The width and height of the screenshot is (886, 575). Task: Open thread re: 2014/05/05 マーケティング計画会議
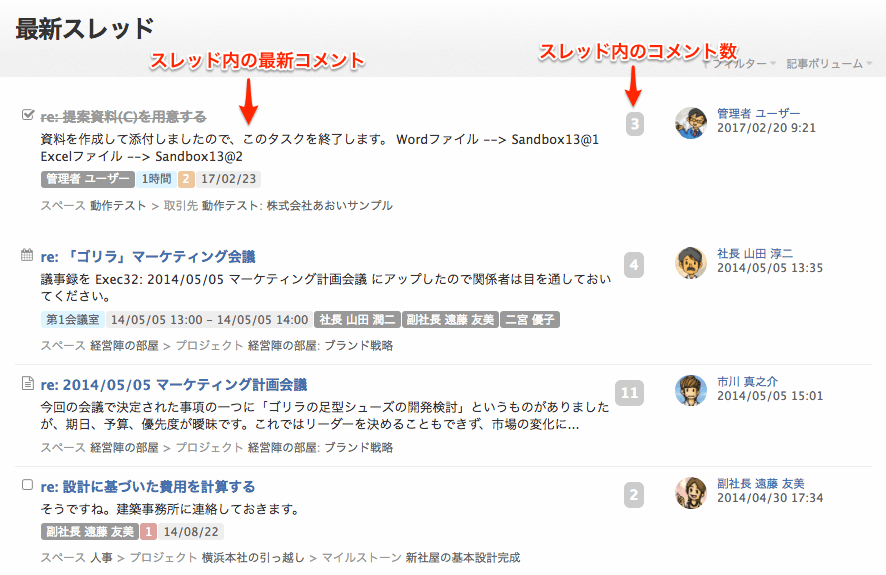pyautogui.click(x=173, y=385)
